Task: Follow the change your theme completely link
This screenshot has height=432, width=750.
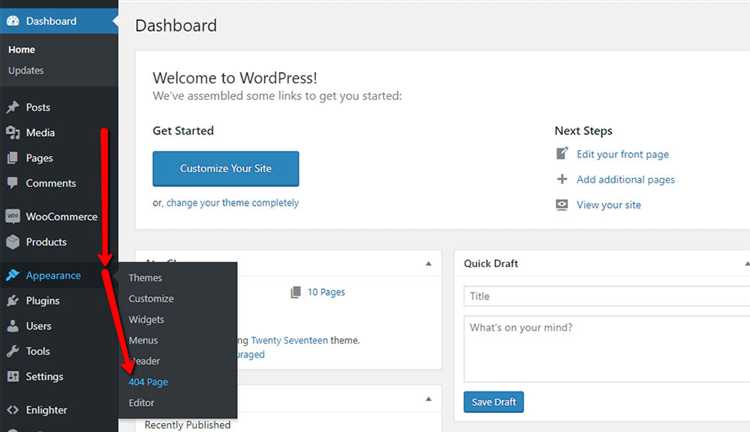Action: (x=232, y=203)
